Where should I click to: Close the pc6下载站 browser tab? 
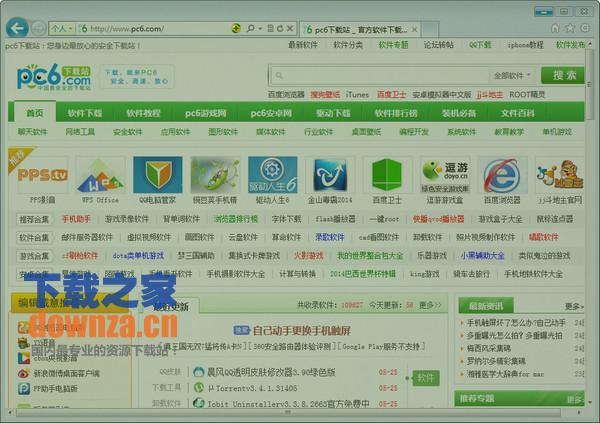tap(414, 29)
